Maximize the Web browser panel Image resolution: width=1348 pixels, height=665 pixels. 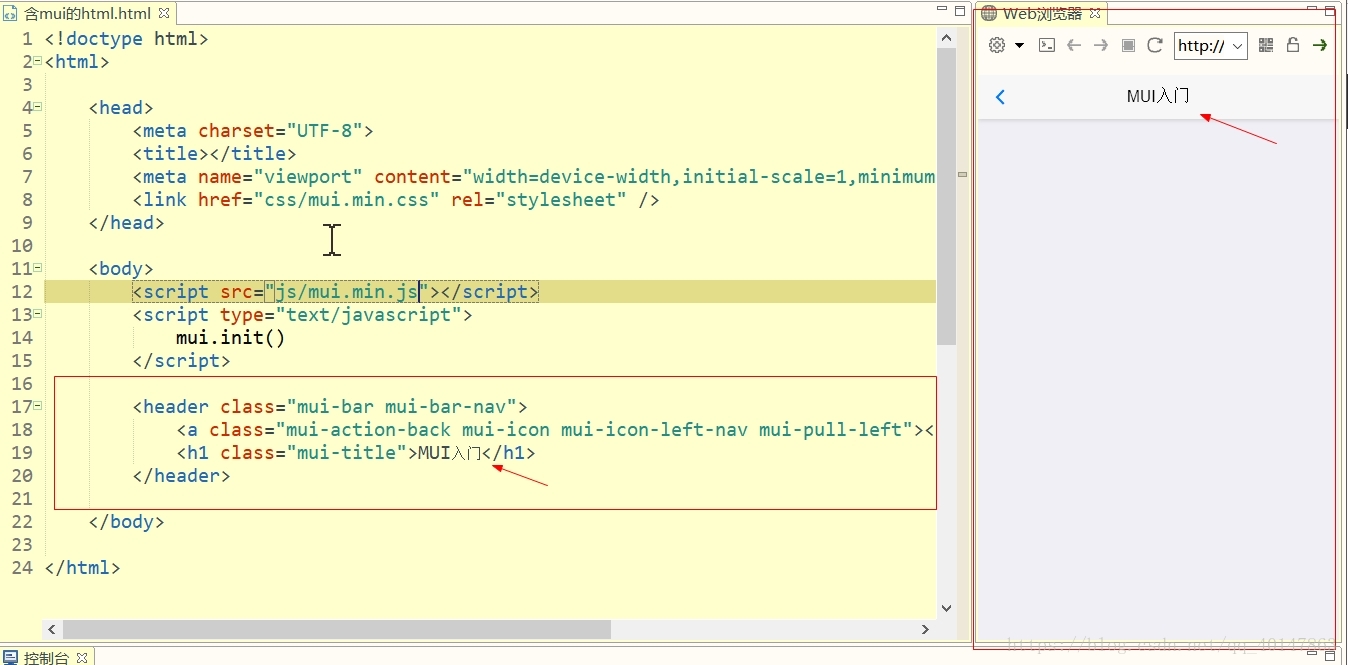click(1330, 11)
